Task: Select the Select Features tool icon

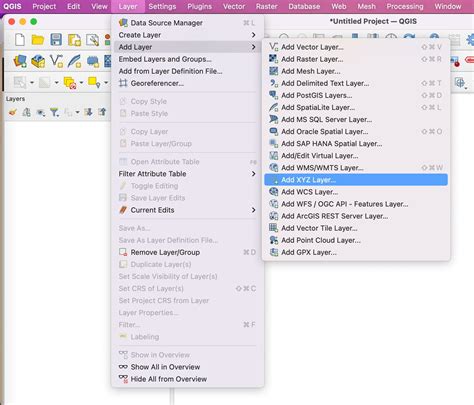Action: 20,82
